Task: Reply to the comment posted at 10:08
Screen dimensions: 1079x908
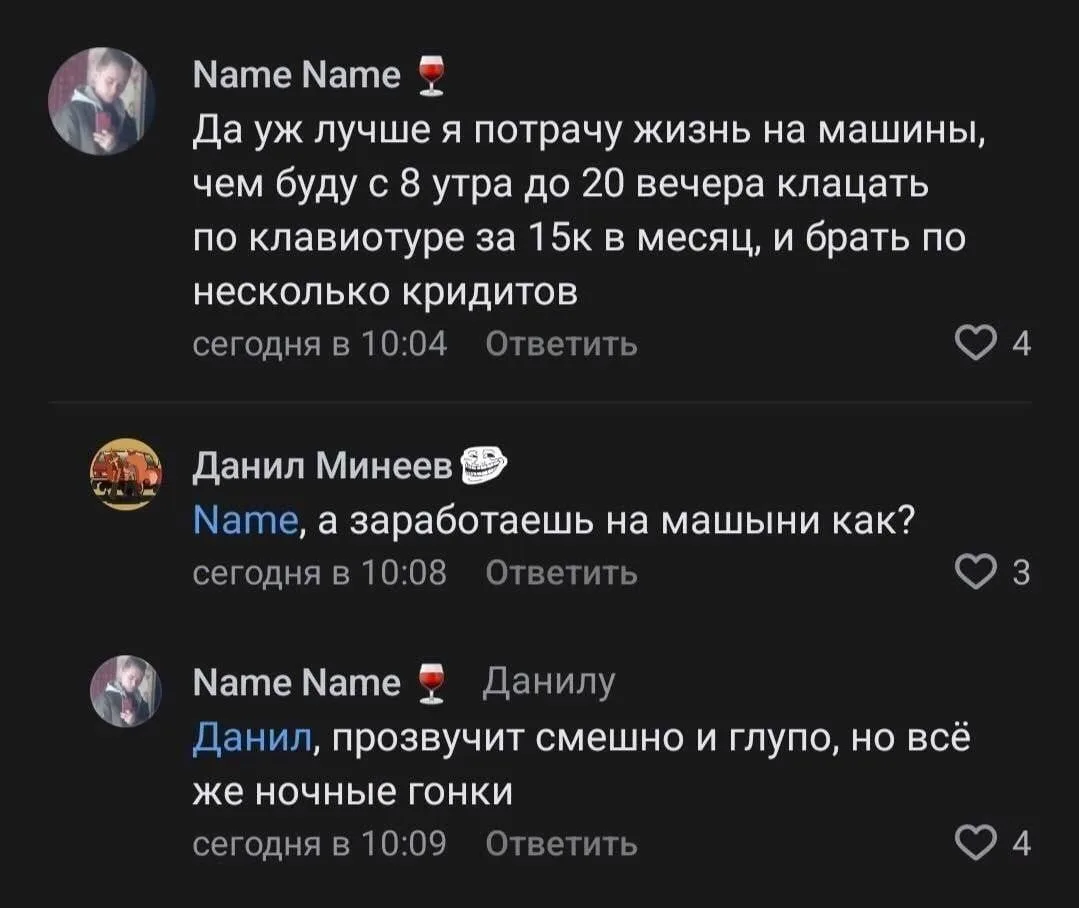Action: click(562, 572)
